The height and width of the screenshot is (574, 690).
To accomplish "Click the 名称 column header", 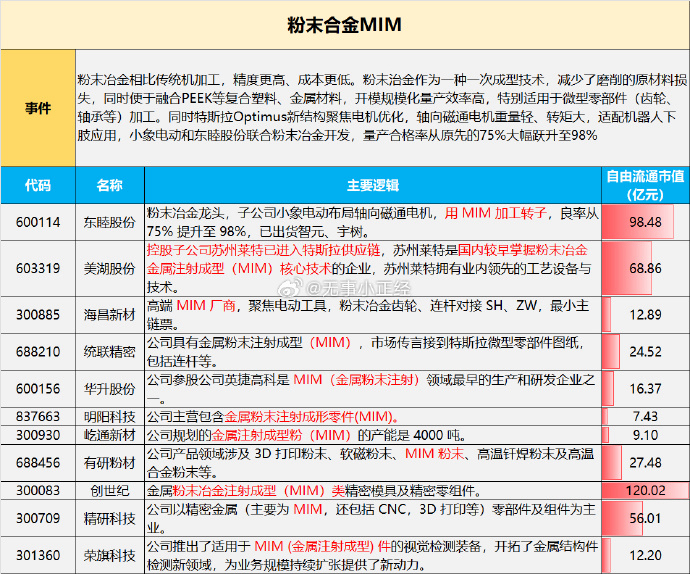I will point(110,185).
